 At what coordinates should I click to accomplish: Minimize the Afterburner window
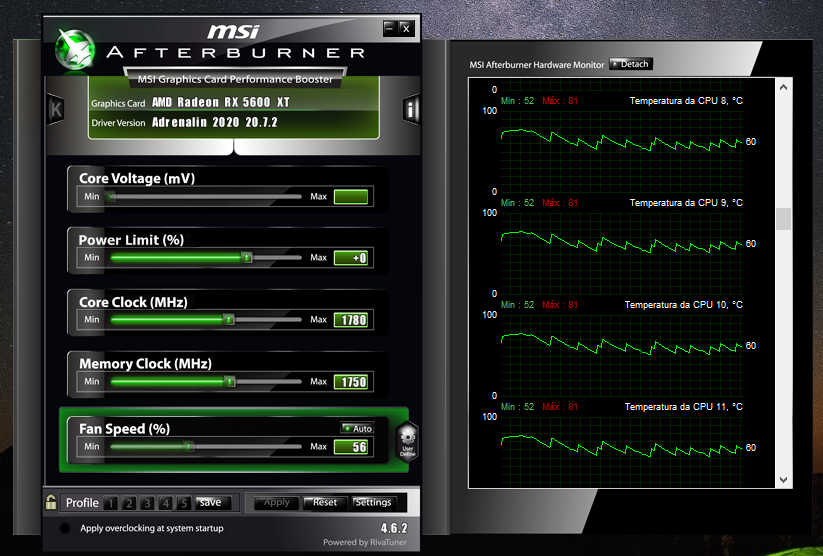[x=389, y=28]
